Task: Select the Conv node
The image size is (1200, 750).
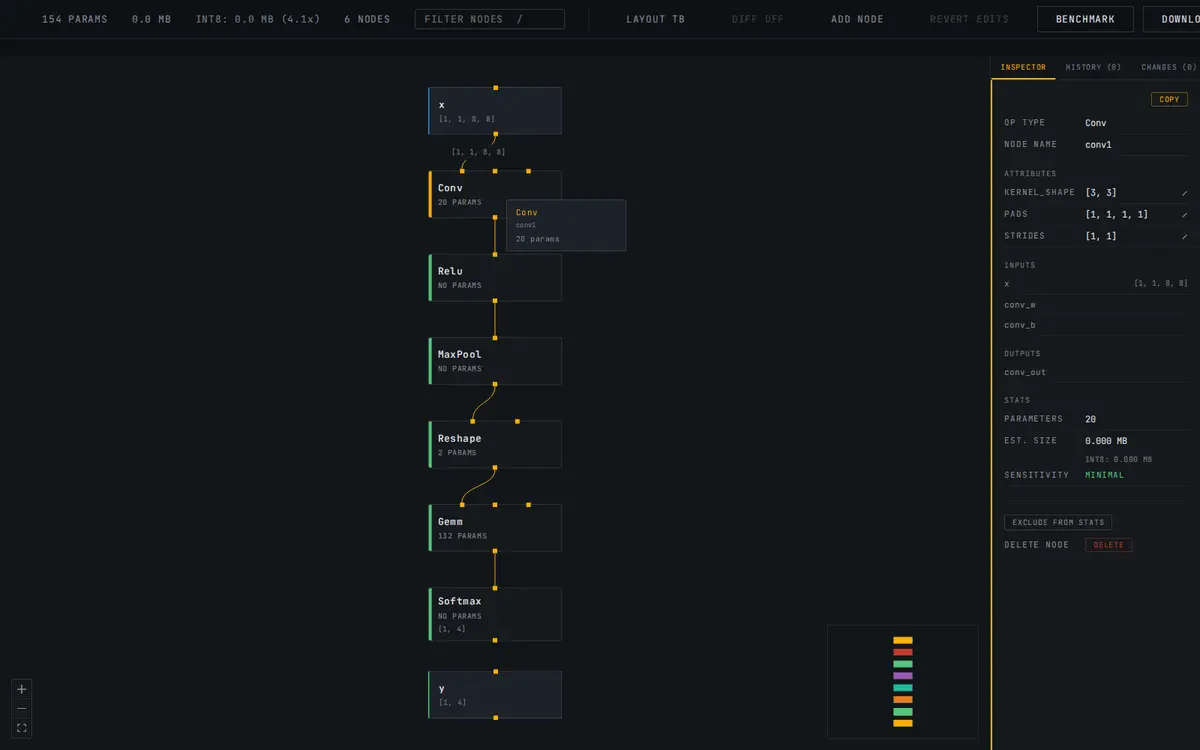Action: [495, 194]
